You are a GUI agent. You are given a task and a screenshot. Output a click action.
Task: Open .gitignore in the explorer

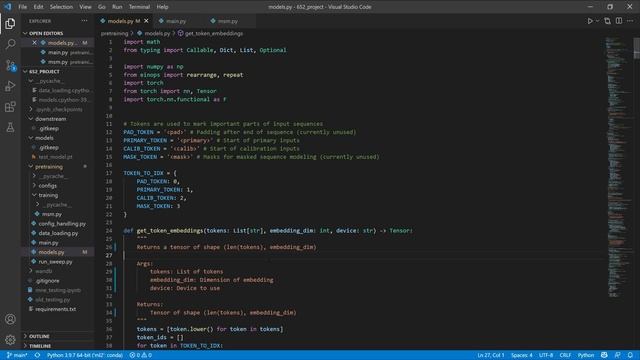coord(47,281)
